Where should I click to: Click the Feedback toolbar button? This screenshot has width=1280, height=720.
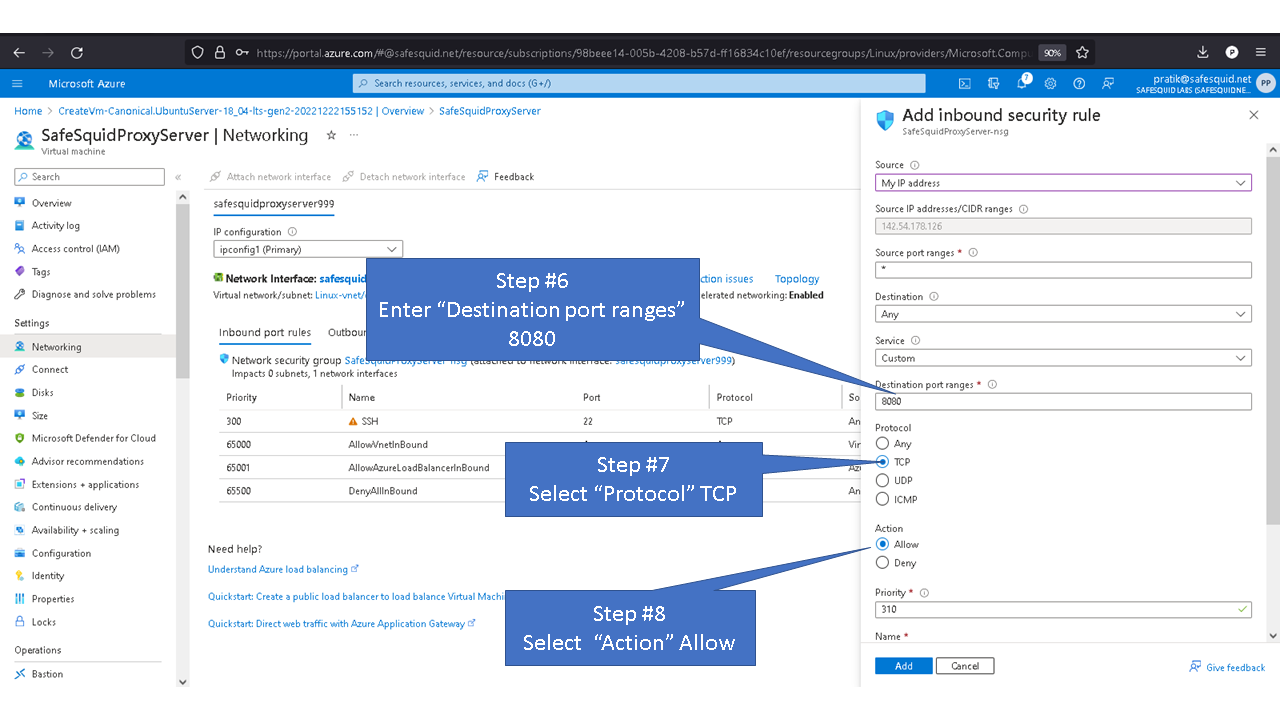pyautogui.click(x=506, y=177)
